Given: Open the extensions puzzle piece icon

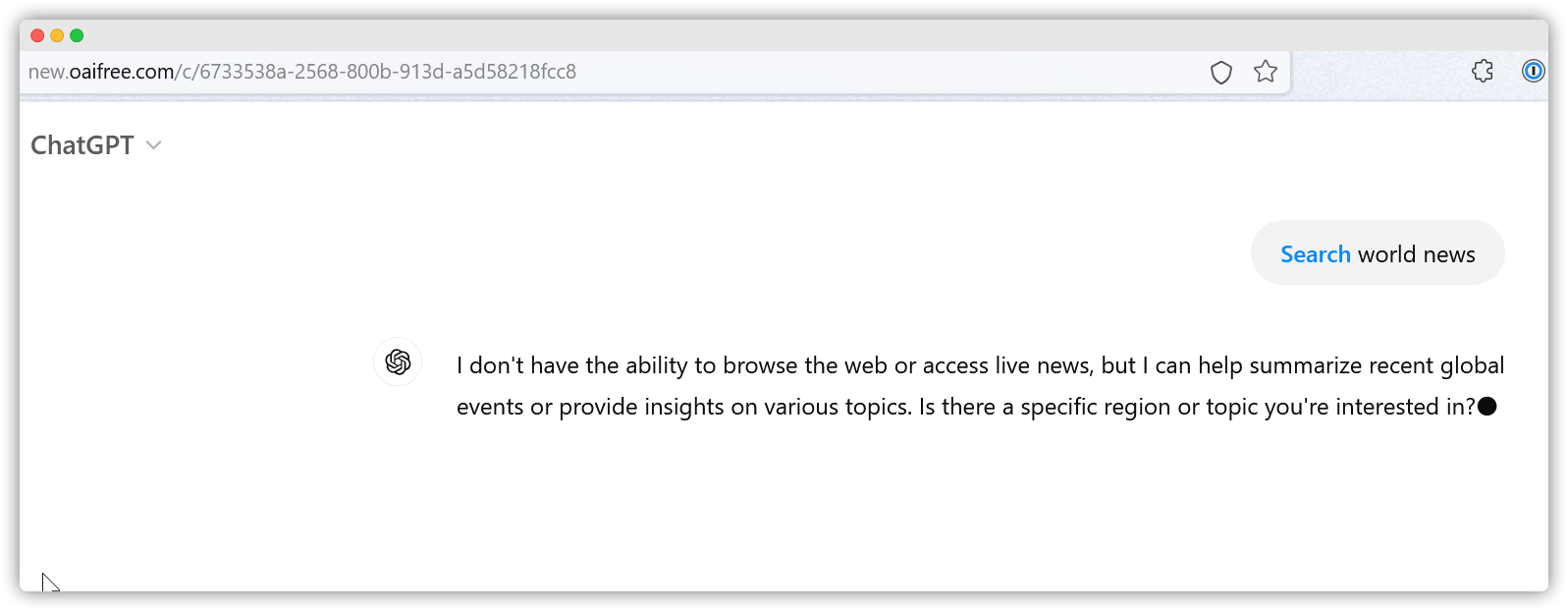Looking at the screenshot, I should tap(1483, 71).
